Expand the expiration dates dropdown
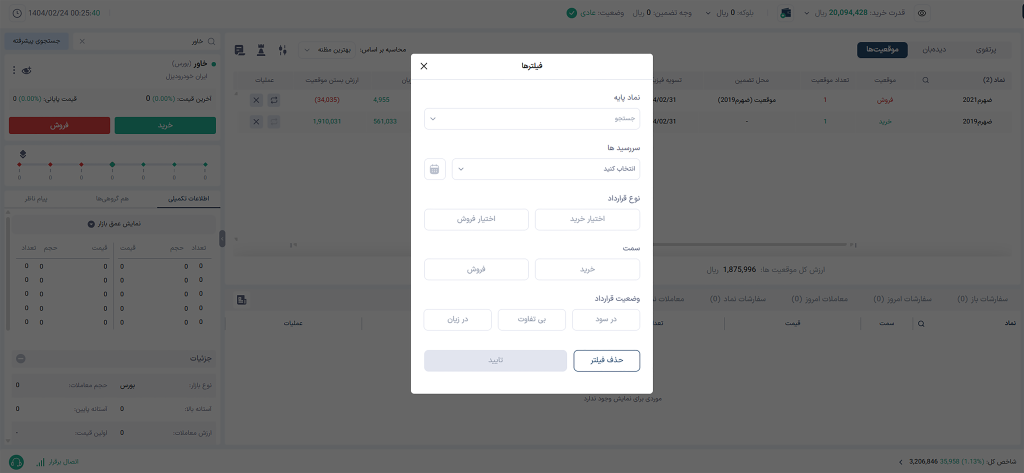The height and width of the screenshot is (473, 1024). tap(546, 169)
